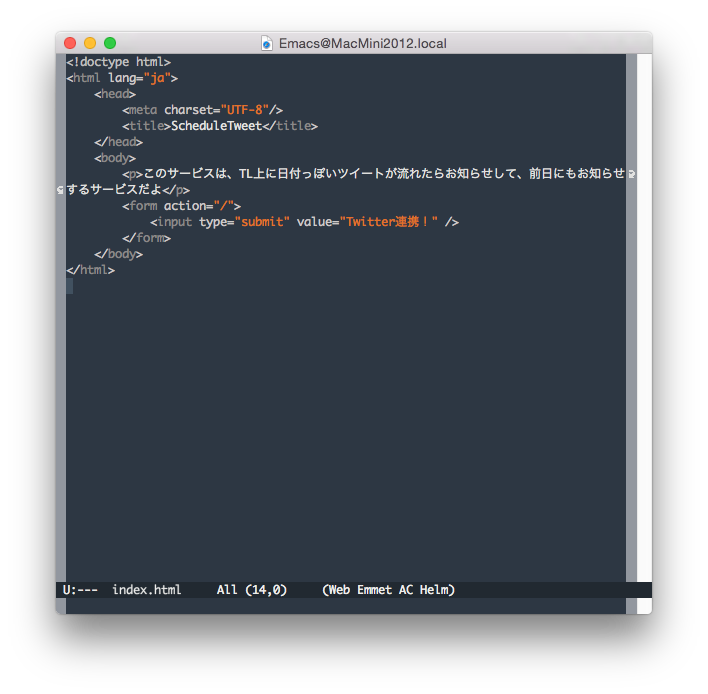This screenshot has height=694, width=708.
Task: Place cursor on the doctype html line
Action: pos(118,62)
